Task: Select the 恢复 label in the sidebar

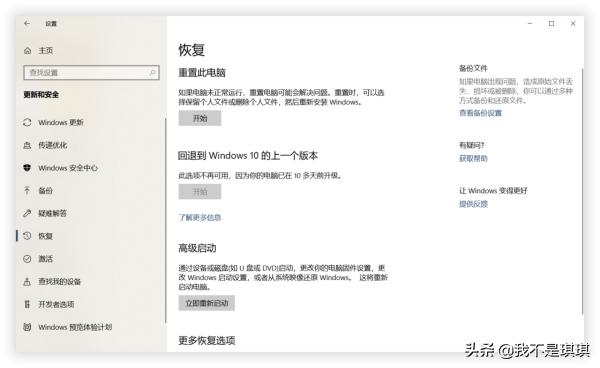Action: (x=46, y=236)
